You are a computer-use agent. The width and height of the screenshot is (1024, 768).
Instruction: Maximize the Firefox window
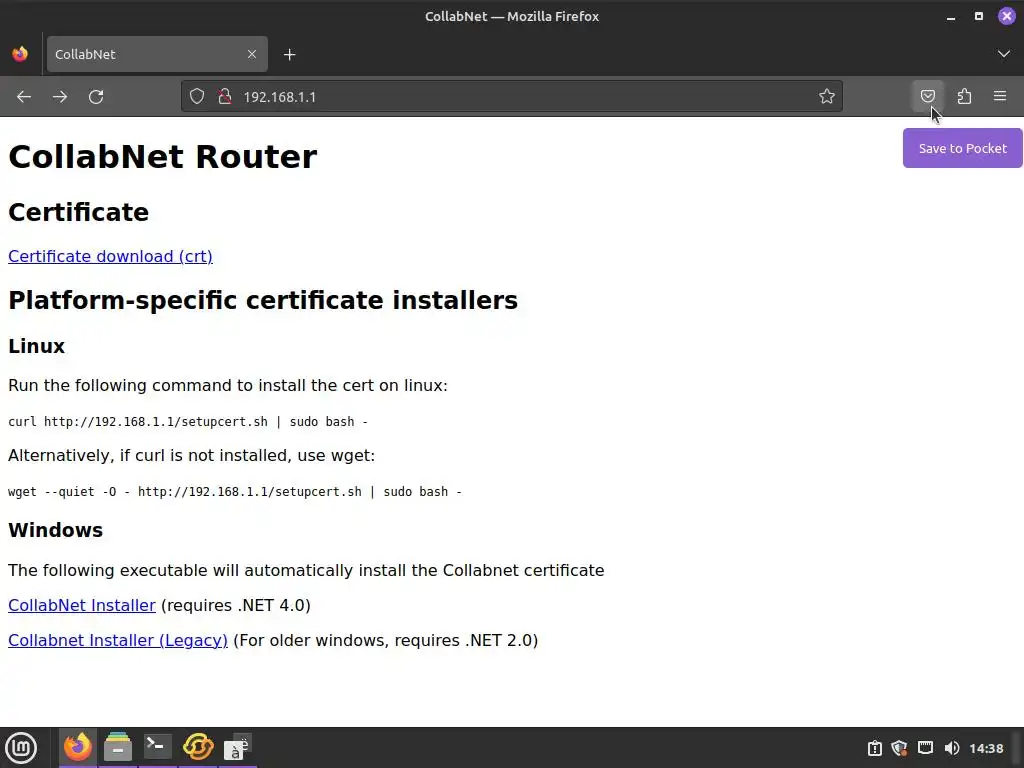pyautogui.click(x=978, y=16)
